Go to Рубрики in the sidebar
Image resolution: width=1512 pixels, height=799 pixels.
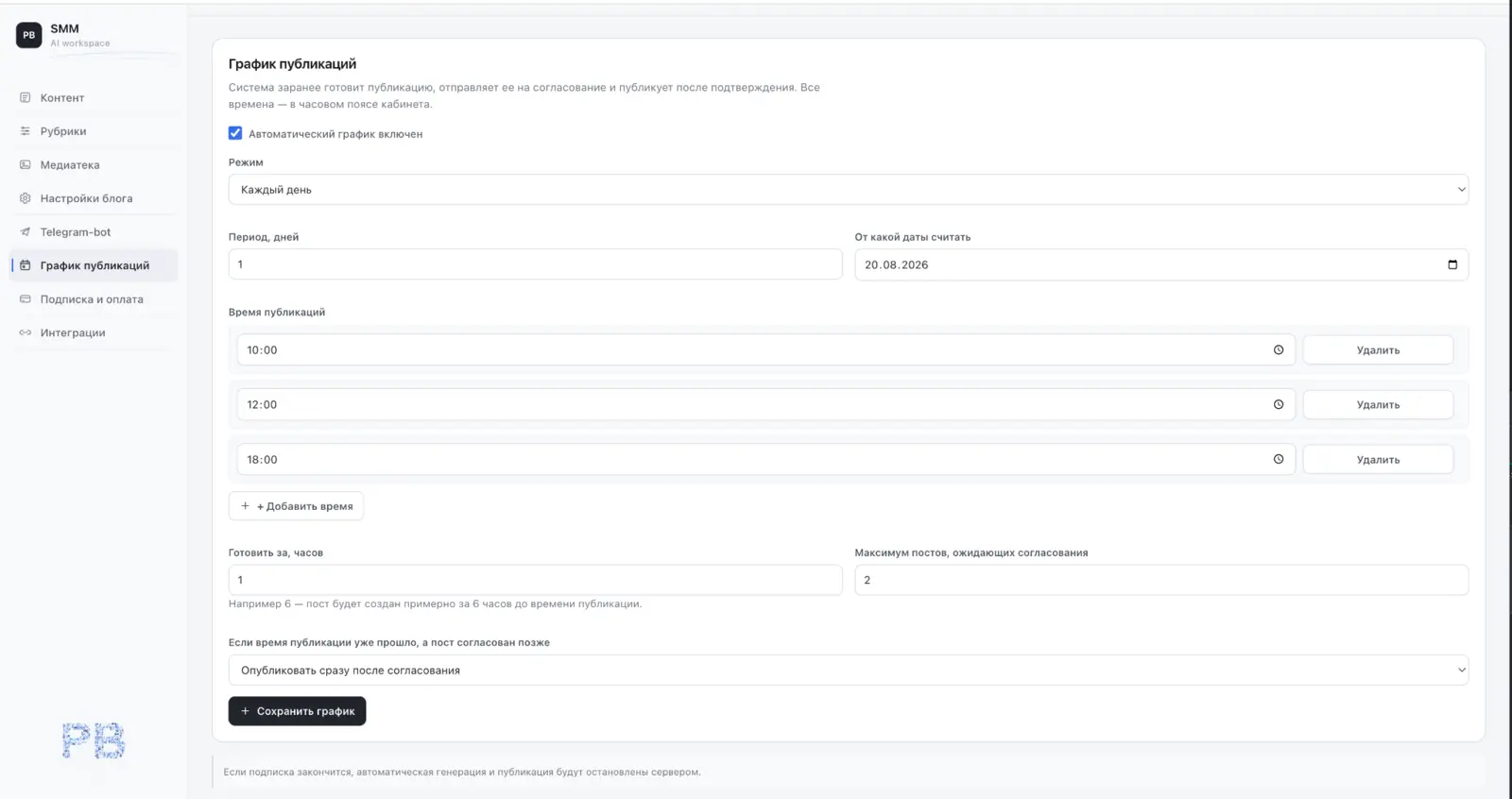tap(94, 131)
